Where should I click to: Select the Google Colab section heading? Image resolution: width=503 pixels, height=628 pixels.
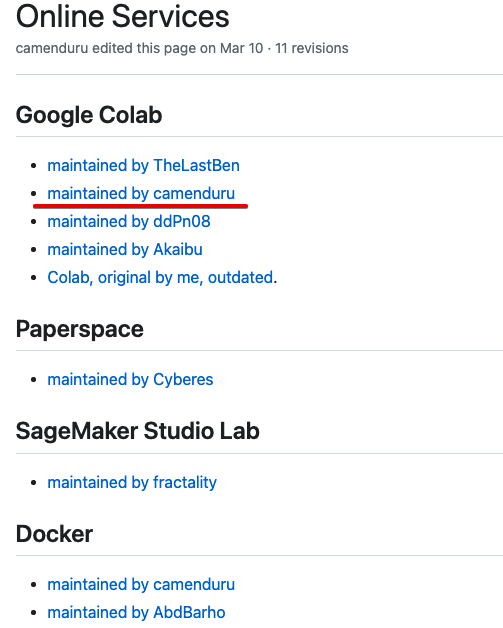[89, 115]
